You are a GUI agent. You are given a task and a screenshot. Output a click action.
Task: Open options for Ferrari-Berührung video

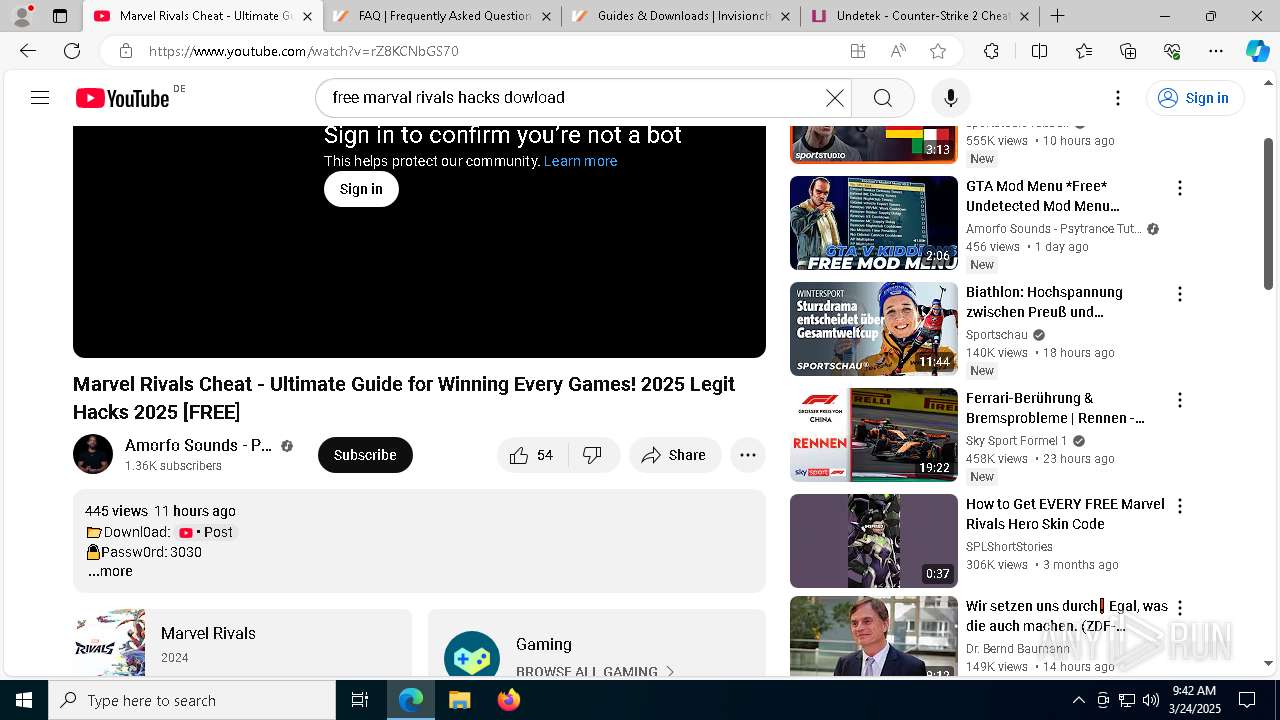pyautogui.click(x=1180, y=400)
